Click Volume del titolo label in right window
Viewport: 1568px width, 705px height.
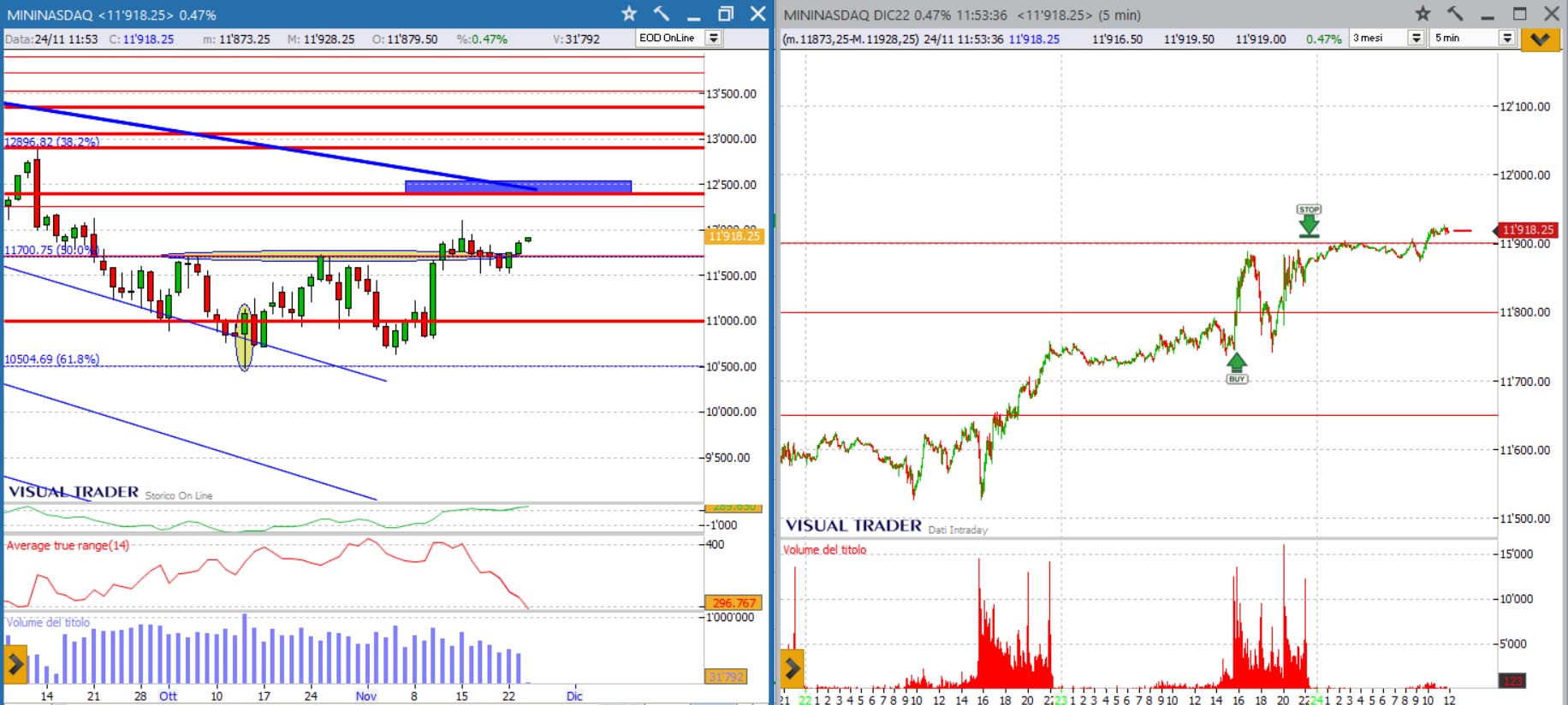pos(824,549)
